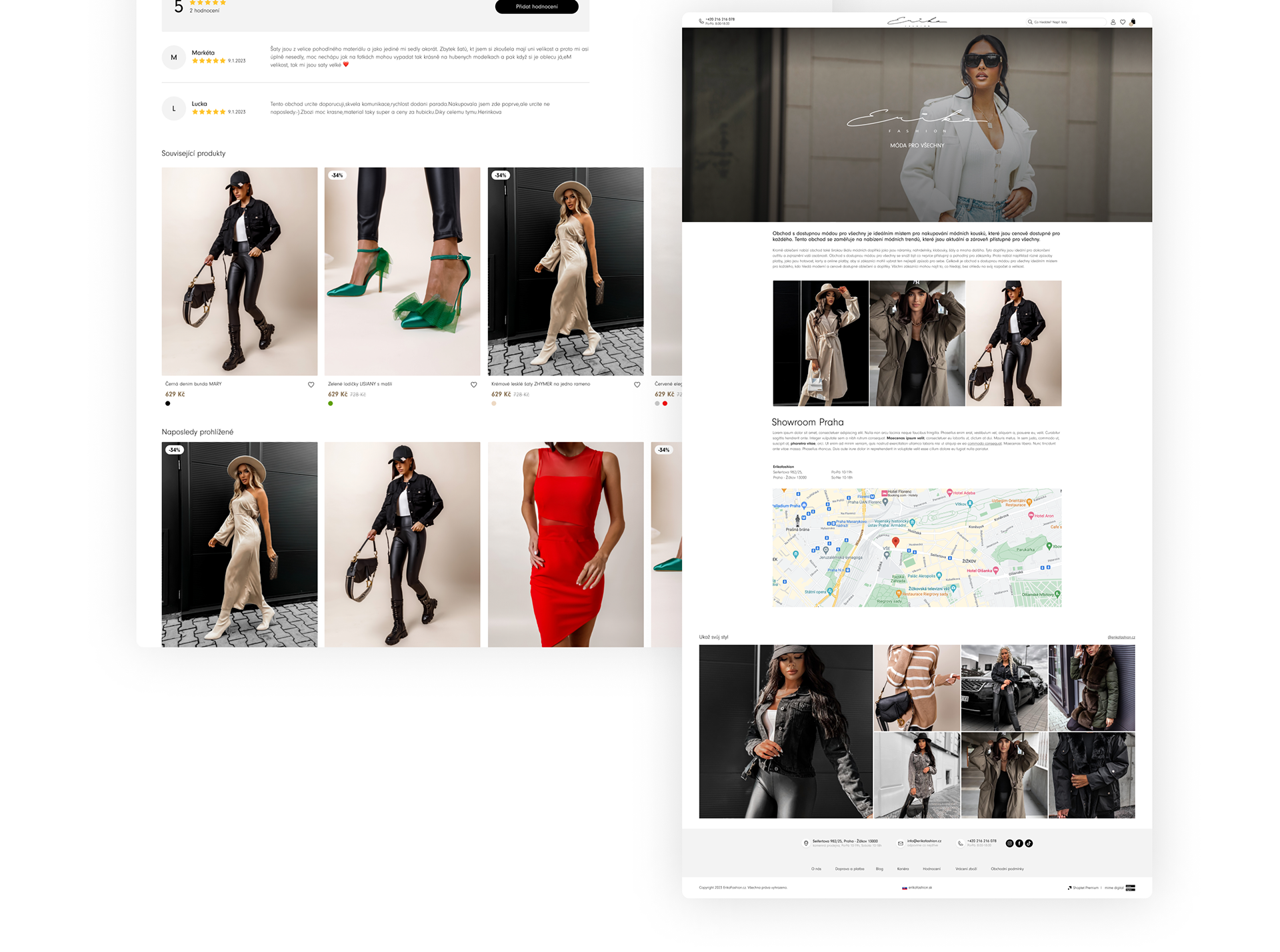Open Obchodní podmínky footer link

1007,869
